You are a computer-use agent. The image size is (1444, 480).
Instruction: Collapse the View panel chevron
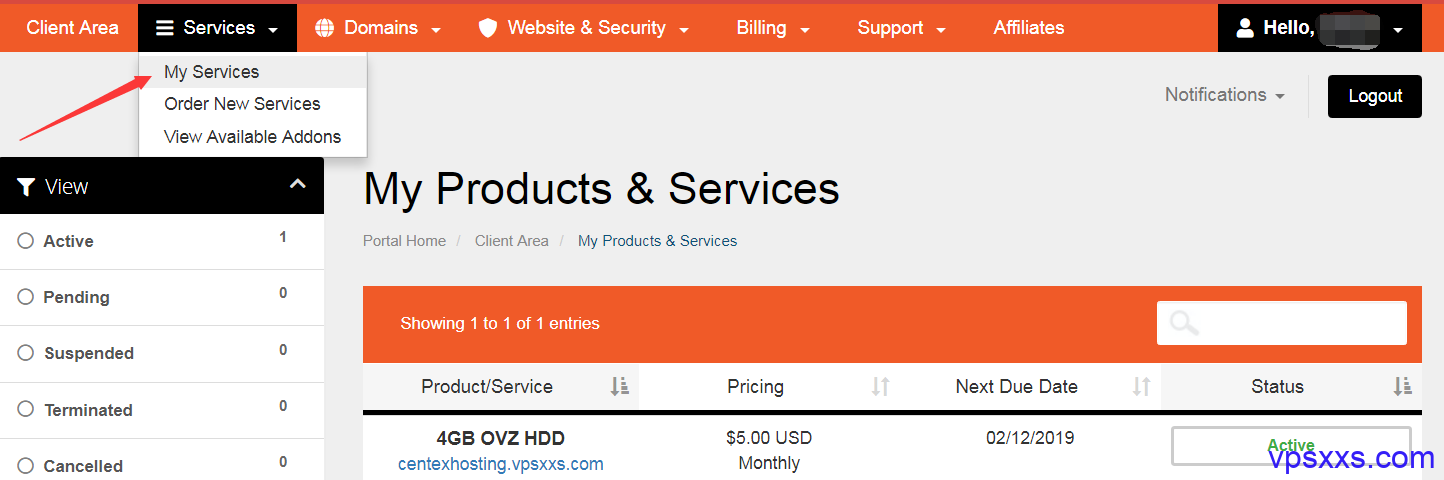298,184
